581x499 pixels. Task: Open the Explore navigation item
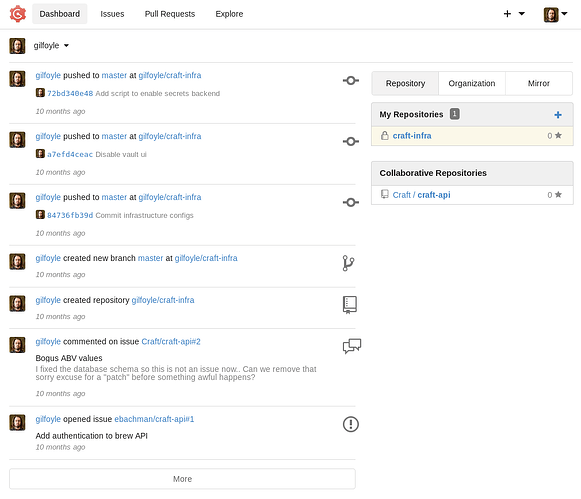[x=229, y=14]
